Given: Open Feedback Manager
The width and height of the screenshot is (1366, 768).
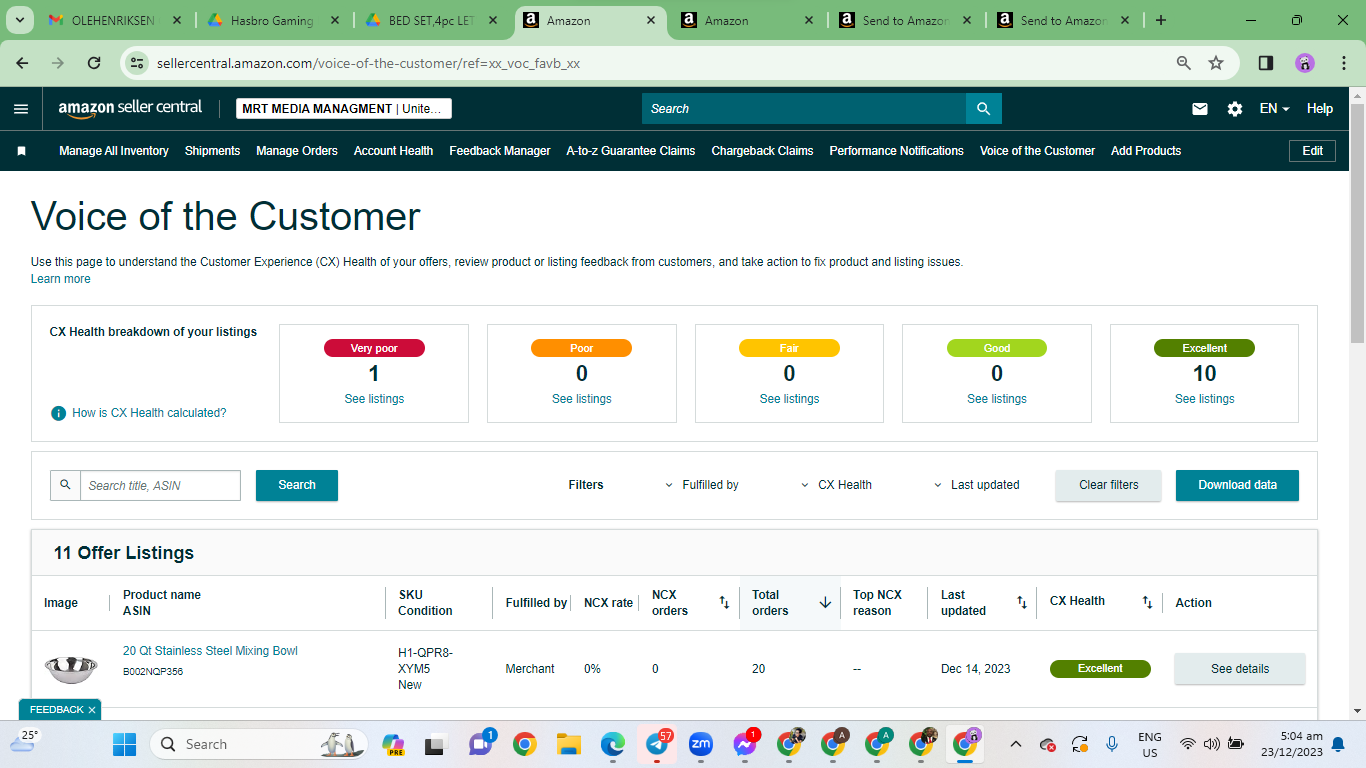Looking at the screenshot, I should pyautogui.click(x=500, y=151).
